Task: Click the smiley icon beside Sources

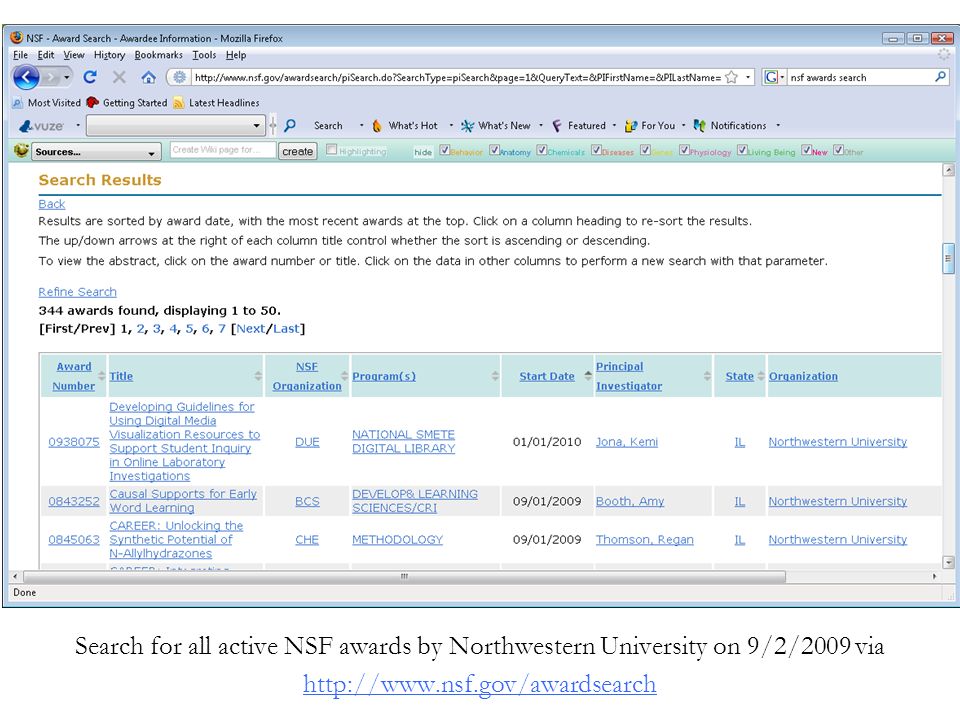Action: [21, 150]
